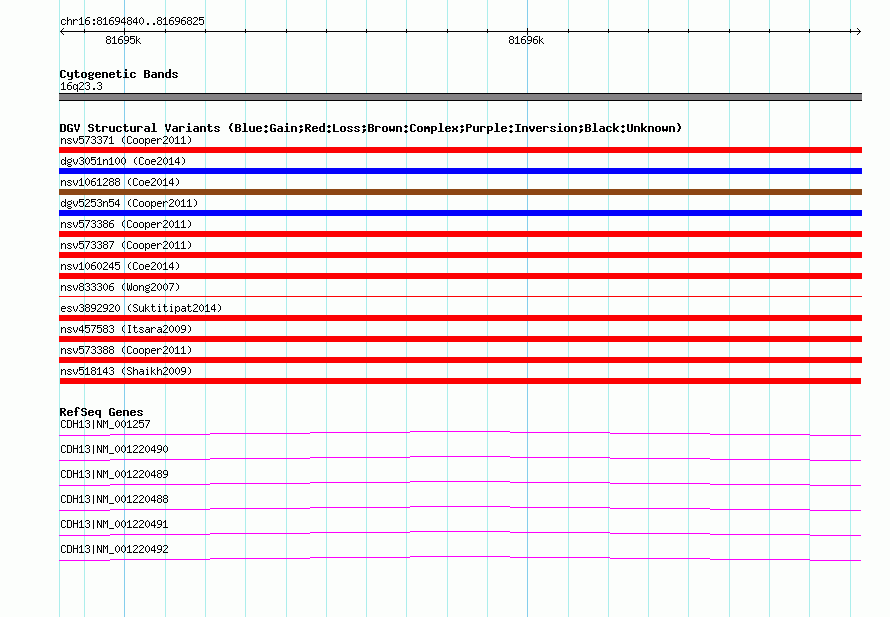Image resolution: width=890 pixels, height=617 pixels.
Task: Select the Cytogenetic Bands track title
Action: pos(119,74)
